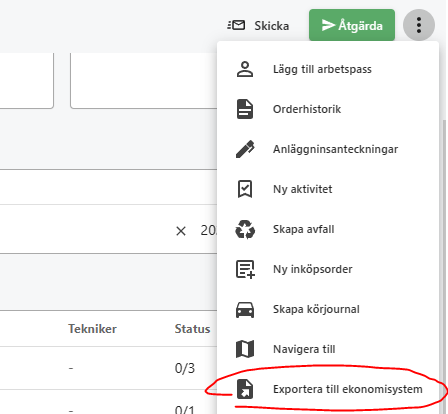
Task: Click the Status column header
Action: pyautogui.click(x=192, y=329)
